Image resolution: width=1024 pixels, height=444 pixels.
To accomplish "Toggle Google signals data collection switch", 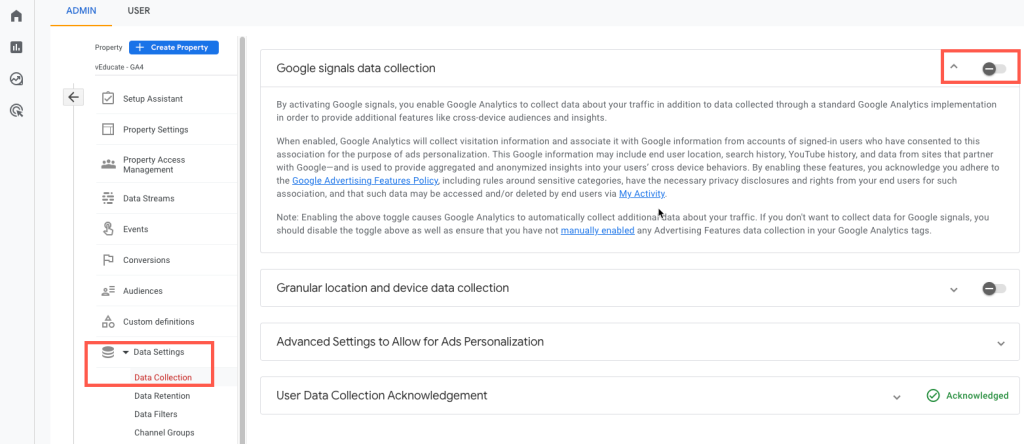I will point(994,69).
